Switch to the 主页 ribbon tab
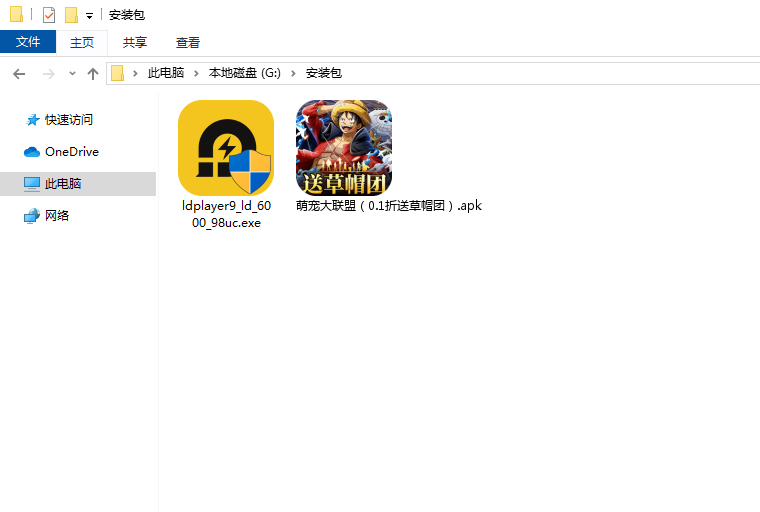The width and height of the screenshot is (760, 512). tap(82, 42)
